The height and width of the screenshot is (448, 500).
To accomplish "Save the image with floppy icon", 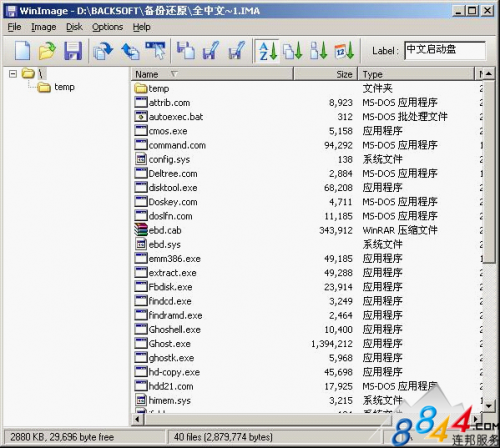I will pos(73,51).
